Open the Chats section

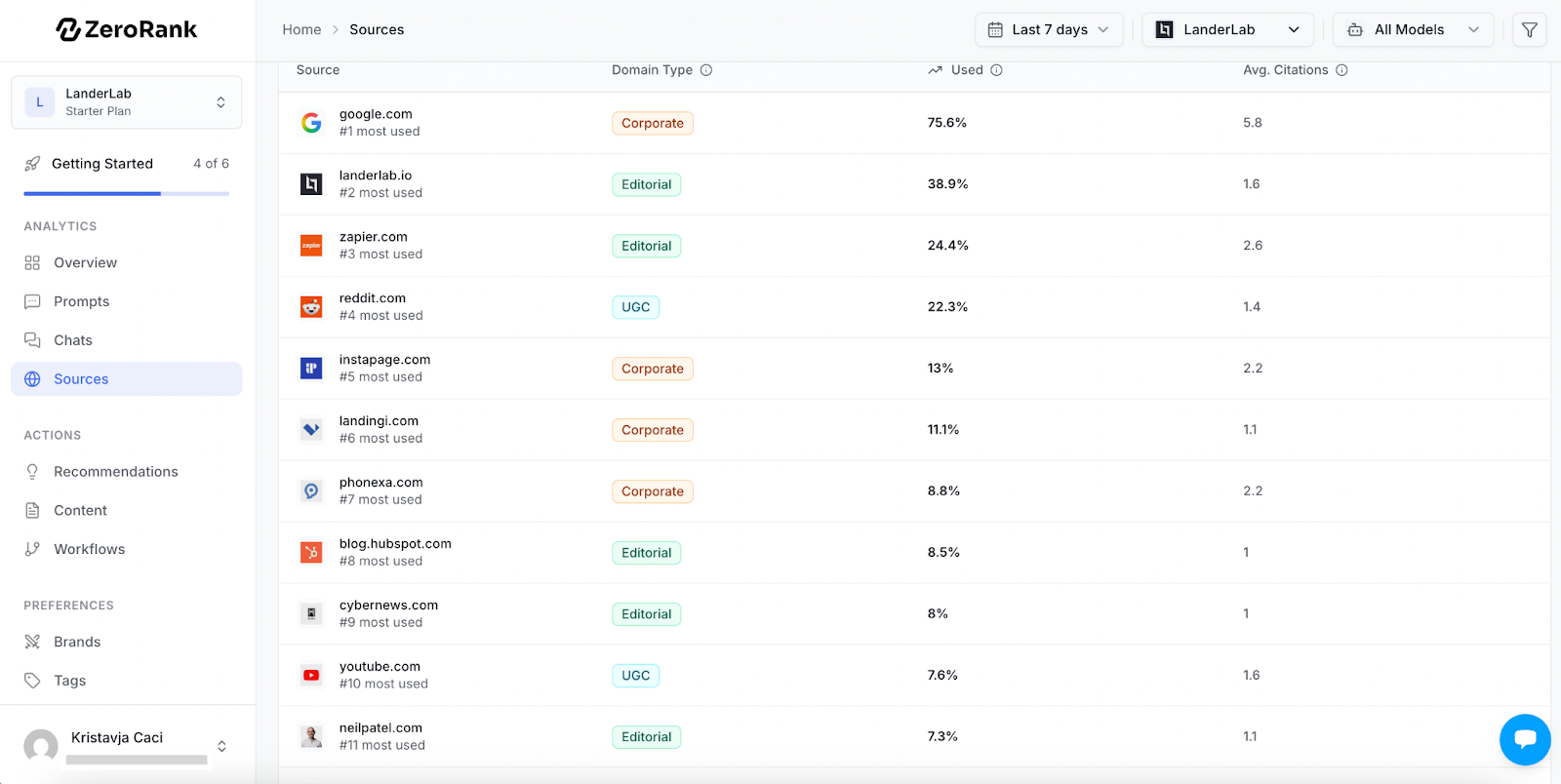point(127,340)
